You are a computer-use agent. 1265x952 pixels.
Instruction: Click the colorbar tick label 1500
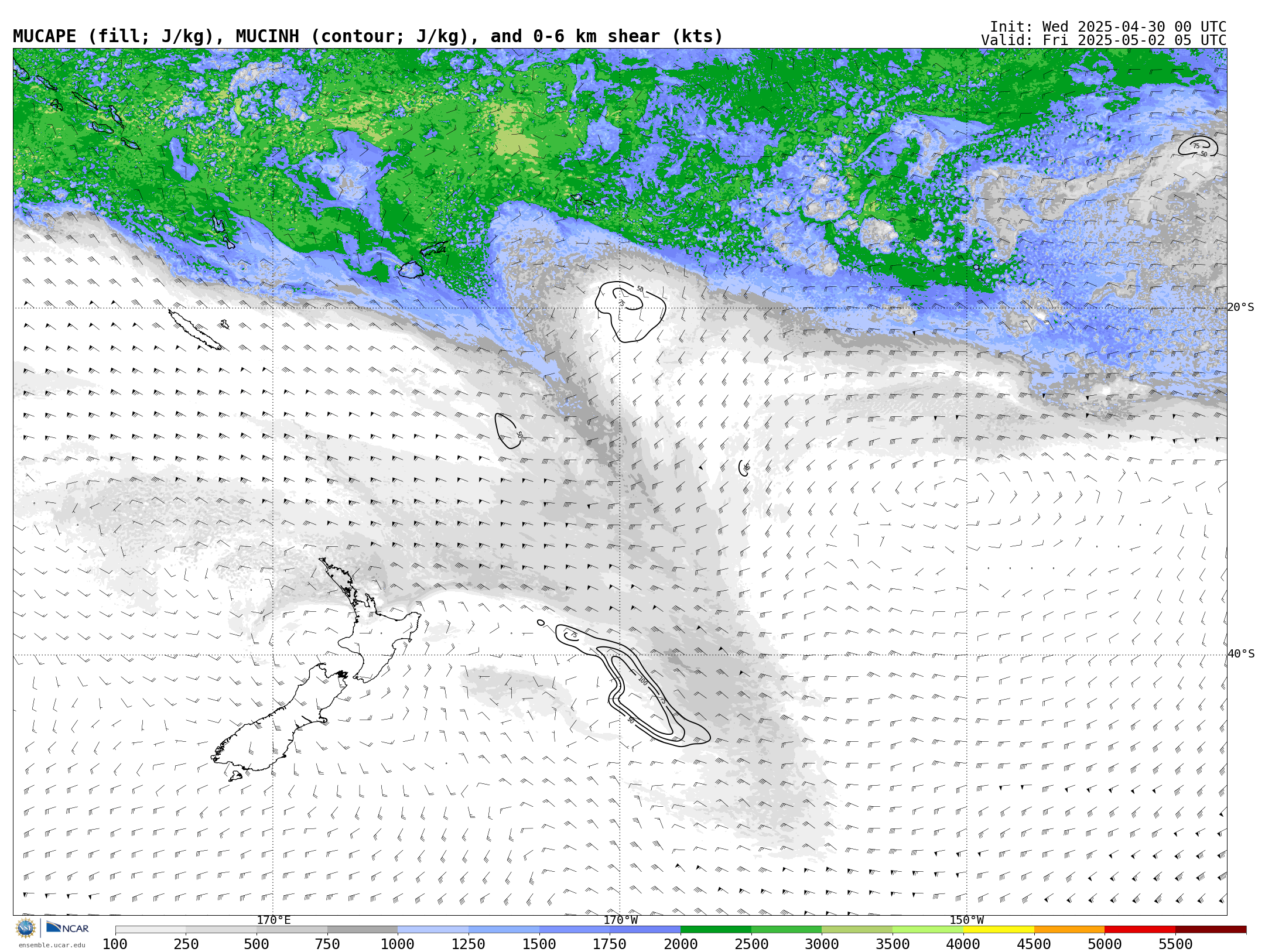539,944
